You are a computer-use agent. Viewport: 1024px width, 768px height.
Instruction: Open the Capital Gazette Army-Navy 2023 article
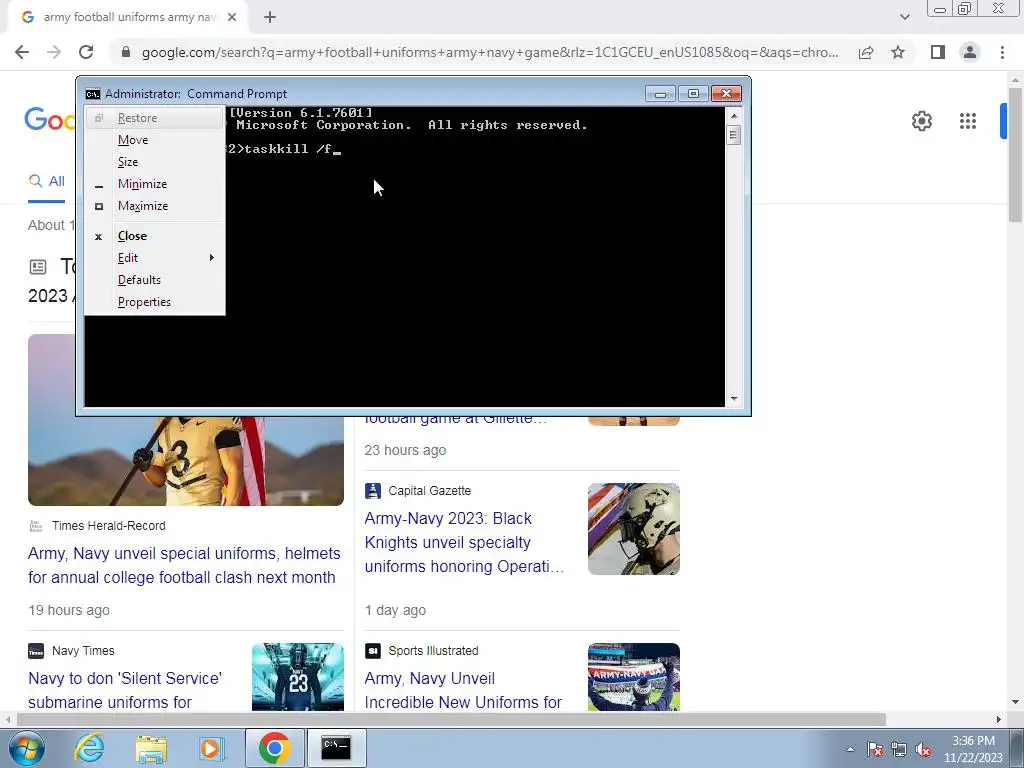(x=464, y=542)
